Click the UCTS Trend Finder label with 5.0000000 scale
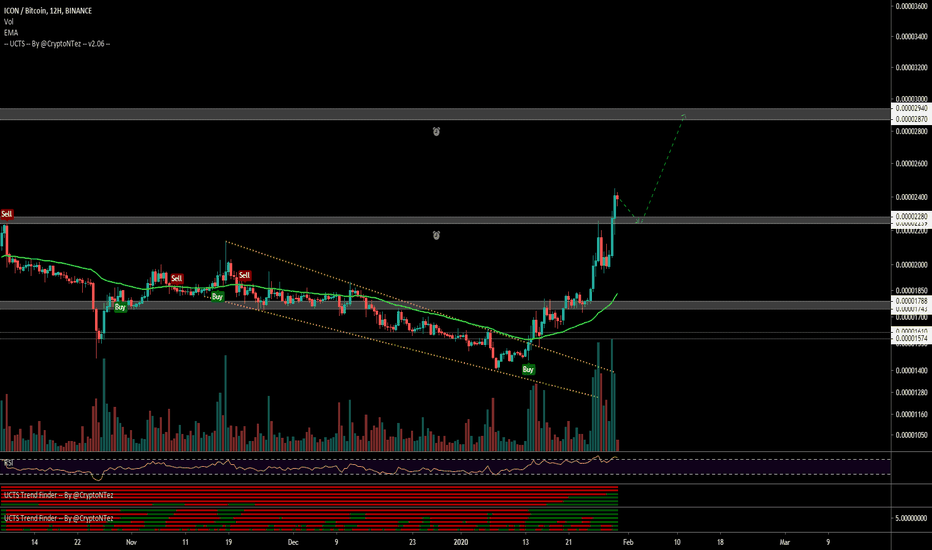Image resolution: width=932 pixels, height=550 pixels. (x=58, y=518)
